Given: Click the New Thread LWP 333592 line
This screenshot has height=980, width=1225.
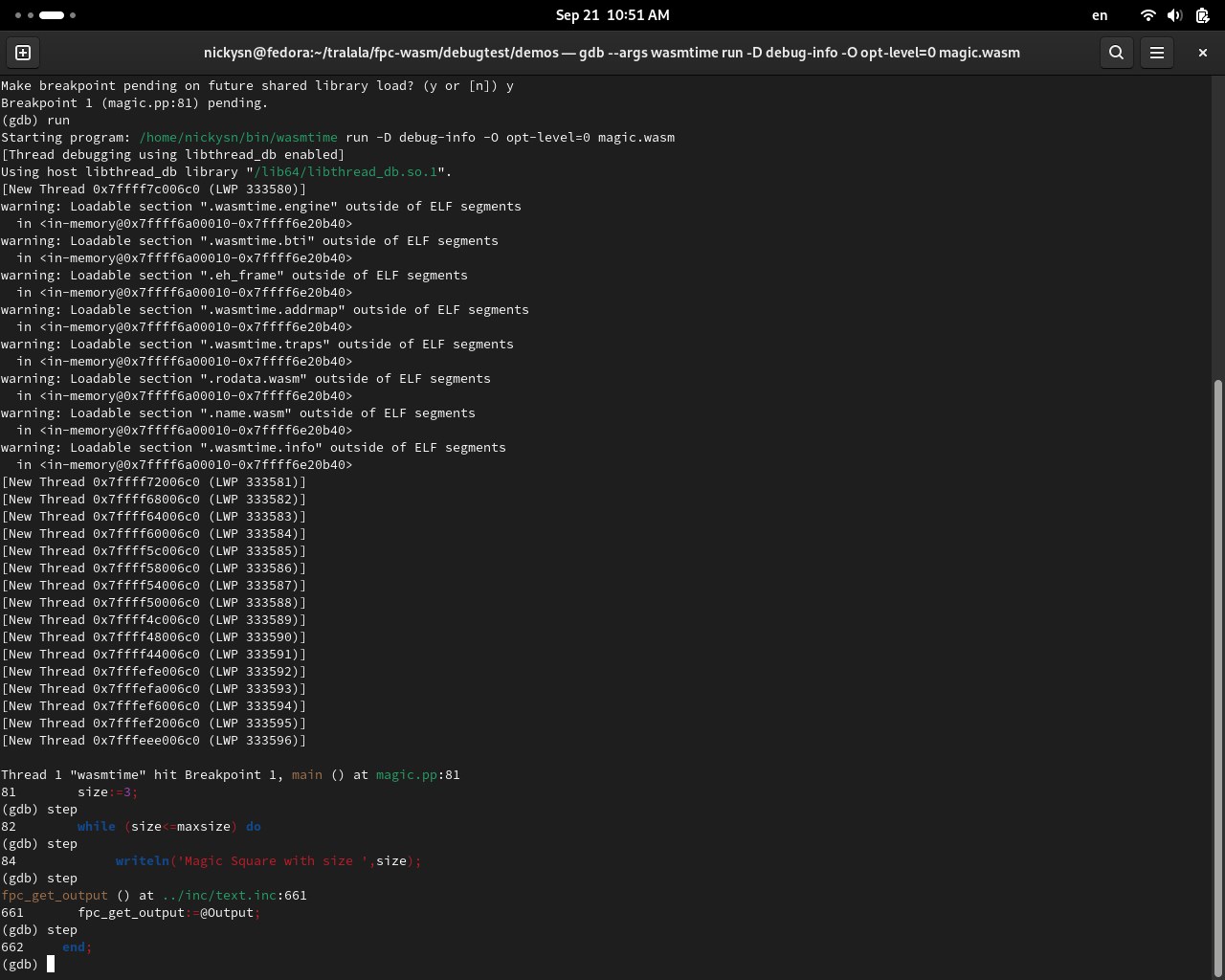Looking at the screenshot, I should 154,671.
